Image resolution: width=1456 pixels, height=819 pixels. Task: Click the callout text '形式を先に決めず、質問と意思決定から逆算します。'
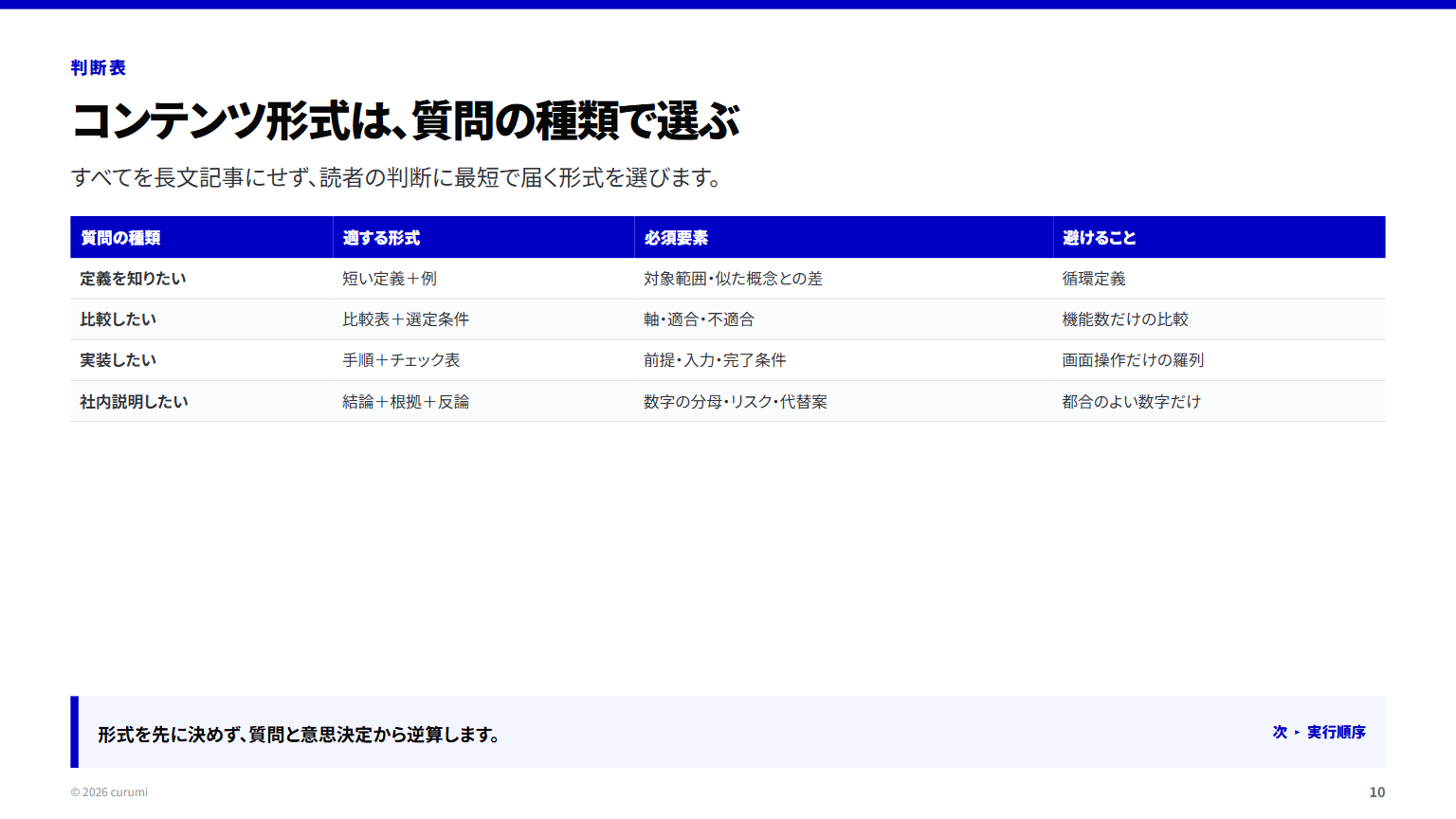coord(300,735)
